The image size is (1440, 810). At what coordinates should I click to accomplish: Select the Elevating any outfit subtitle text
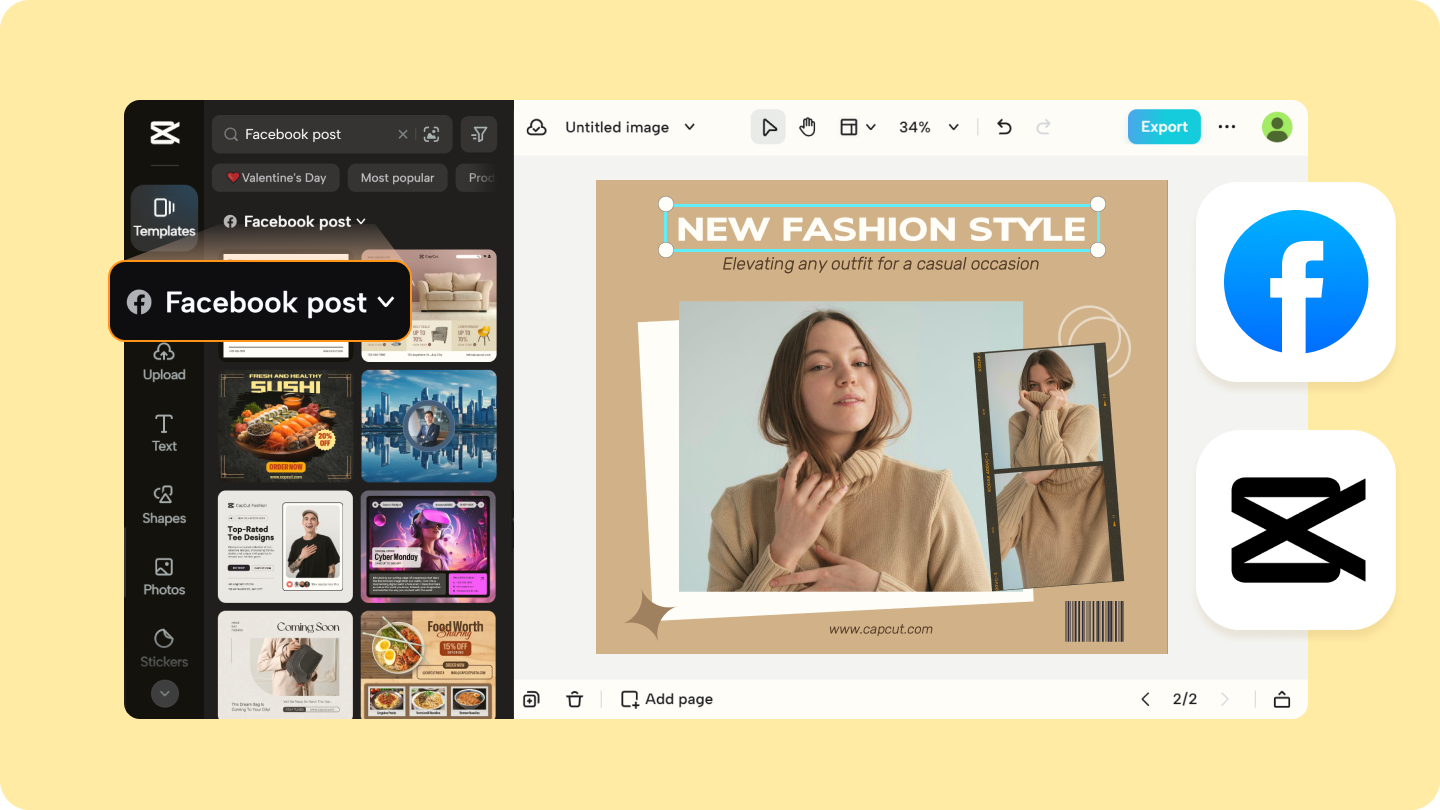(881, 264)
